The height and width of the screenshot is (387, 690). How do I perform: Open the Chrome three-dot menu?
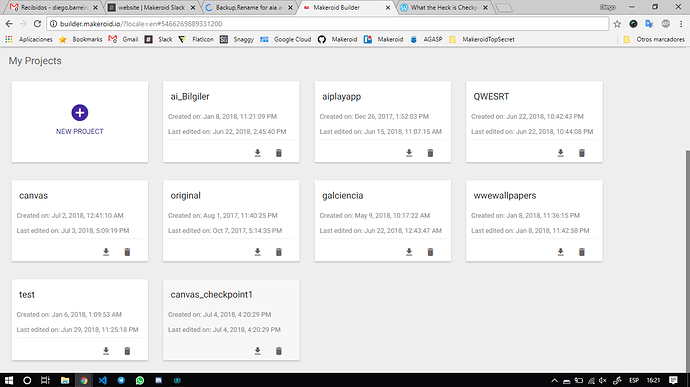point(681,24)
